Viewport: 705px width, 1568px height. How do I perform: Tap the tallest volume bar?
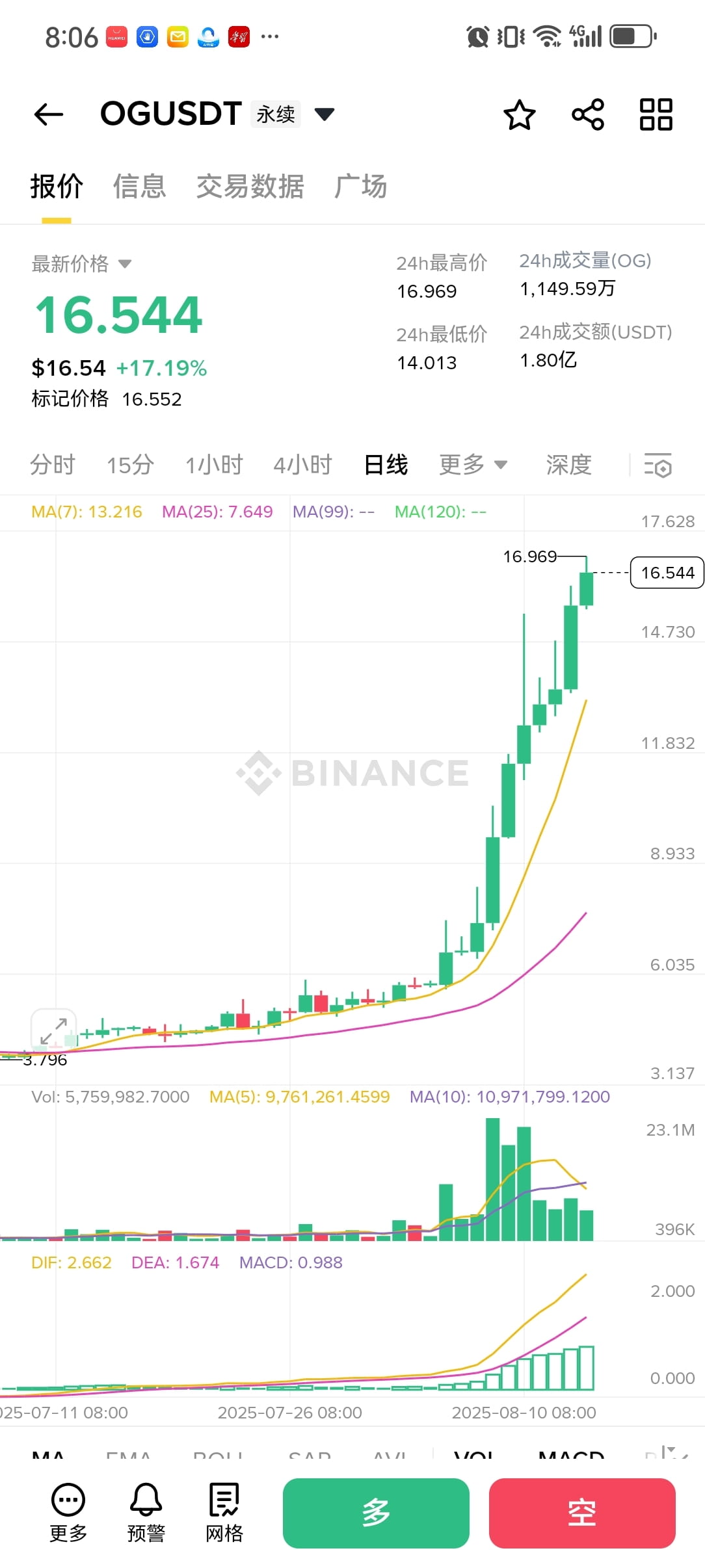tap(493, 1179)
